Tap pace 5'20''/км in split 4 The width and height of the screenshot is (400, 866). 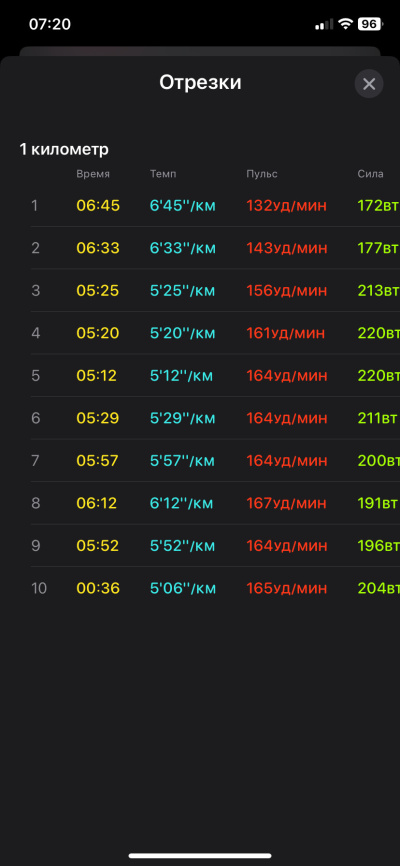[x=183, y=333]
